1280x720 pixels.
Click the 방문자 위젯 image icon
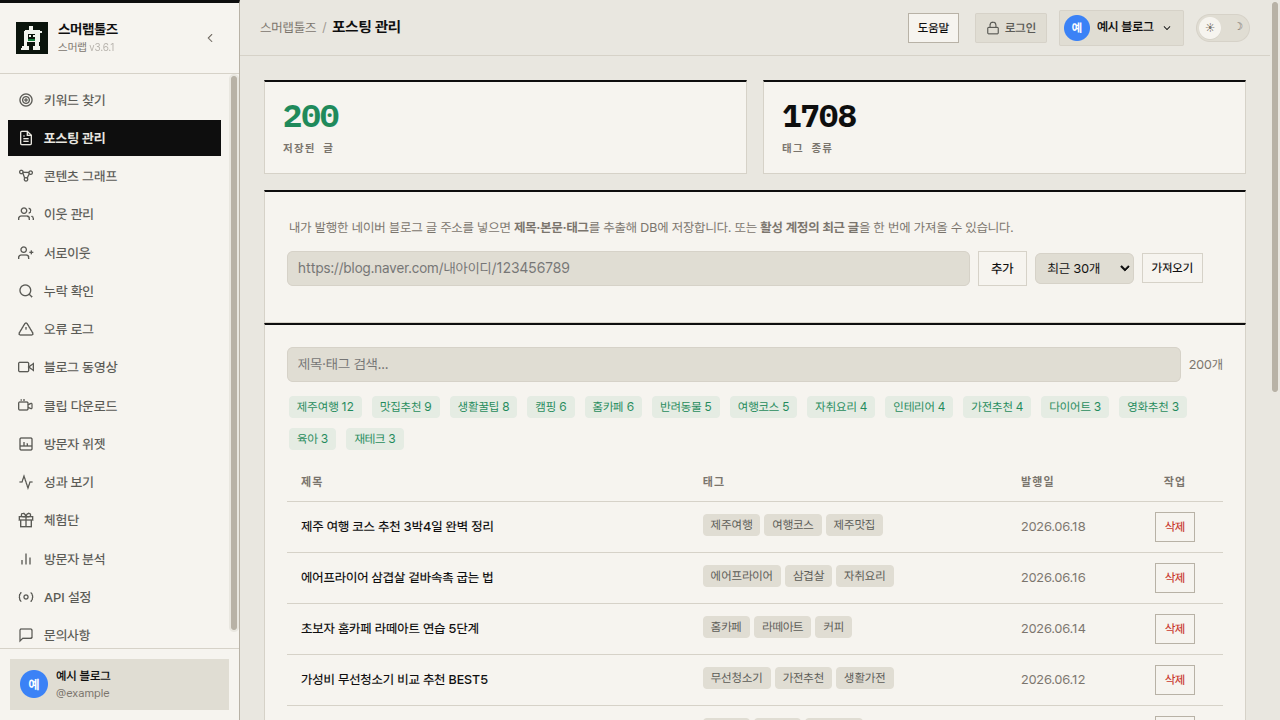pyautogui.click(x=26, y=444)
